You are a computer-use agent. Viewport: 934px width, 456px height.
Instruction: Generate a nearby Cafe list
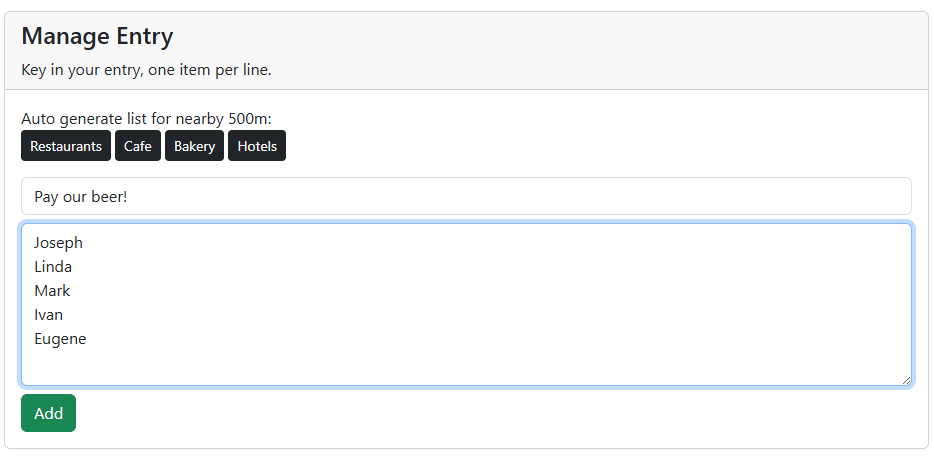pyautogui.click(x=138, y=146)
